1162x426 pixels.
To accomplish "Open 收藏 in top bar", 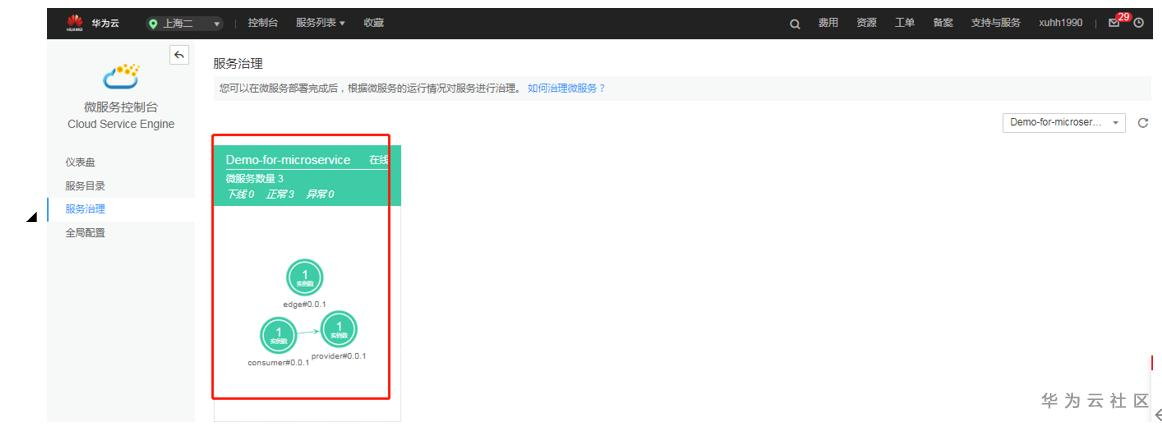I will (374, 23).
